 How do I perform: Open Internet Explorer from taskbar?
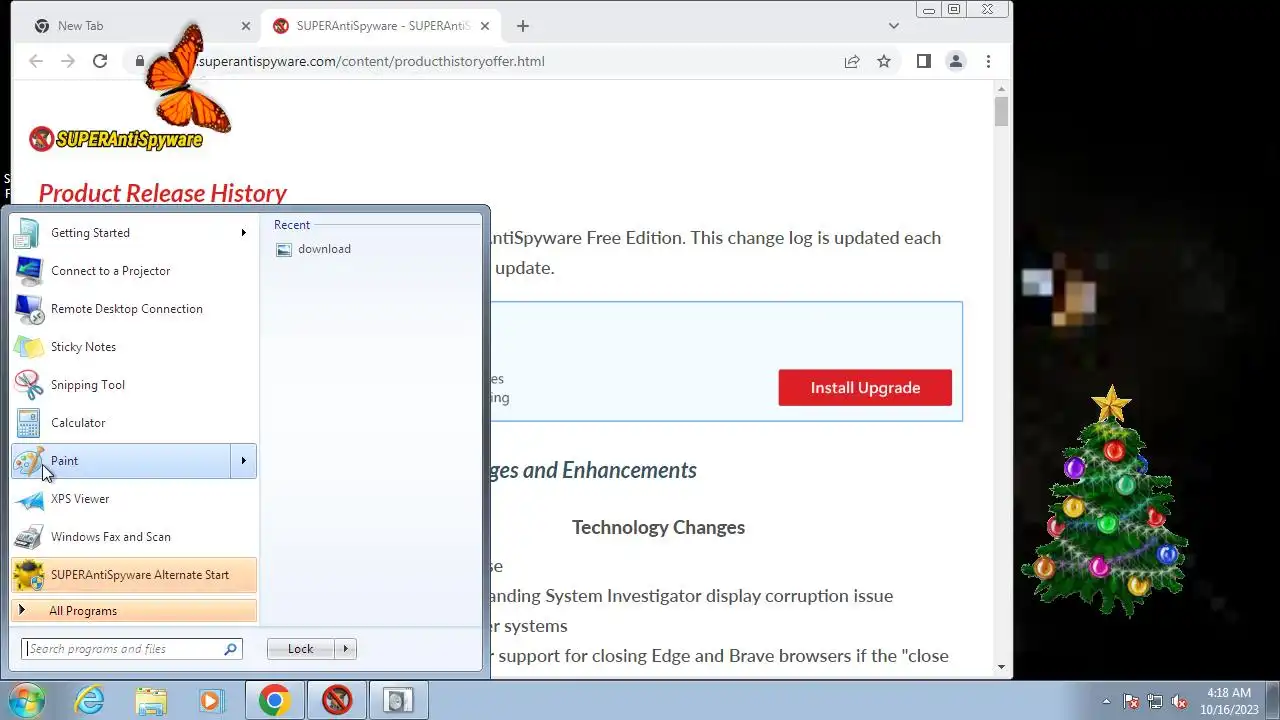tap(90, 700)
